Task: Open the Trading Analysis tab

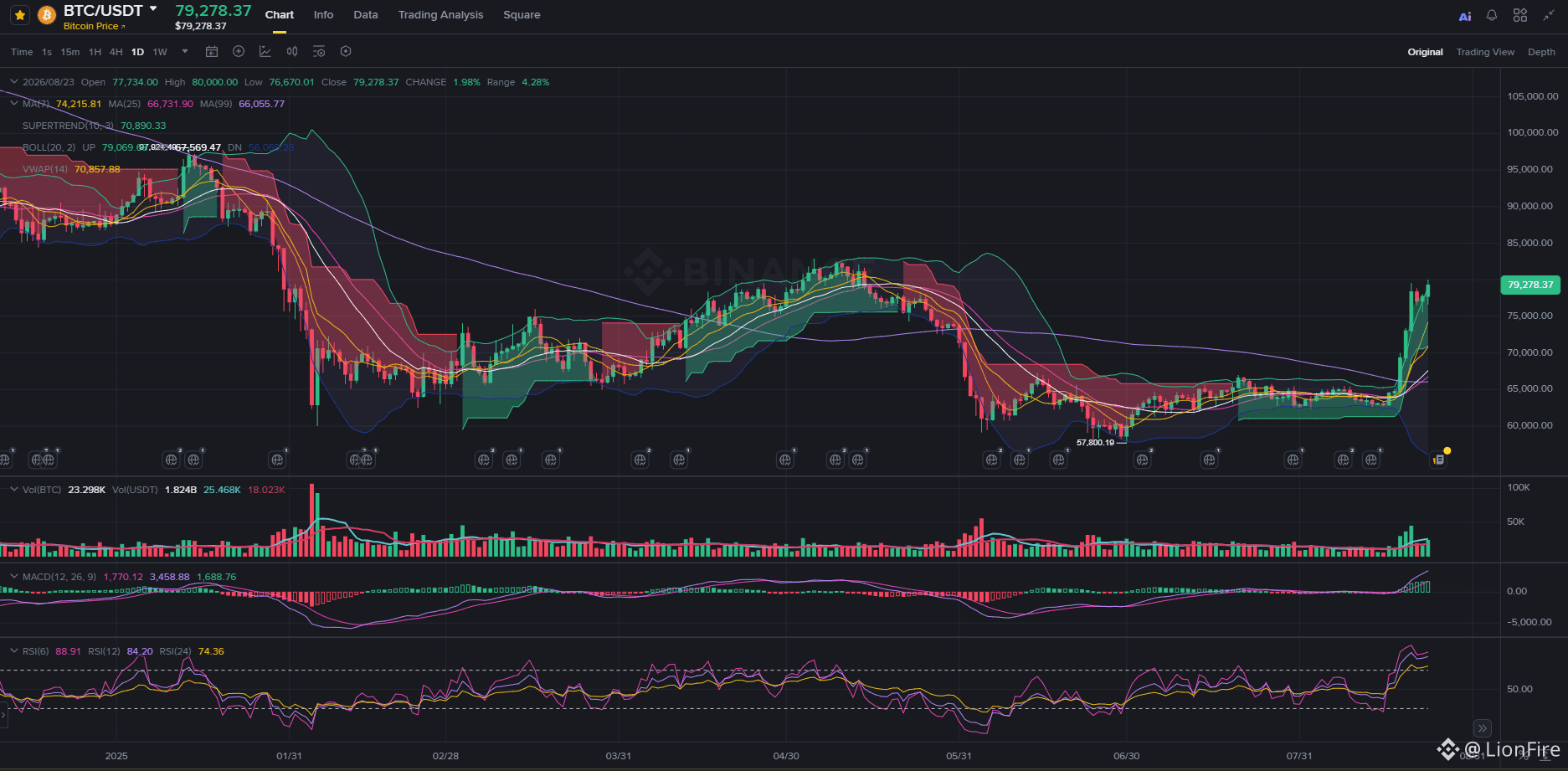Action: [x=440, y=15]
